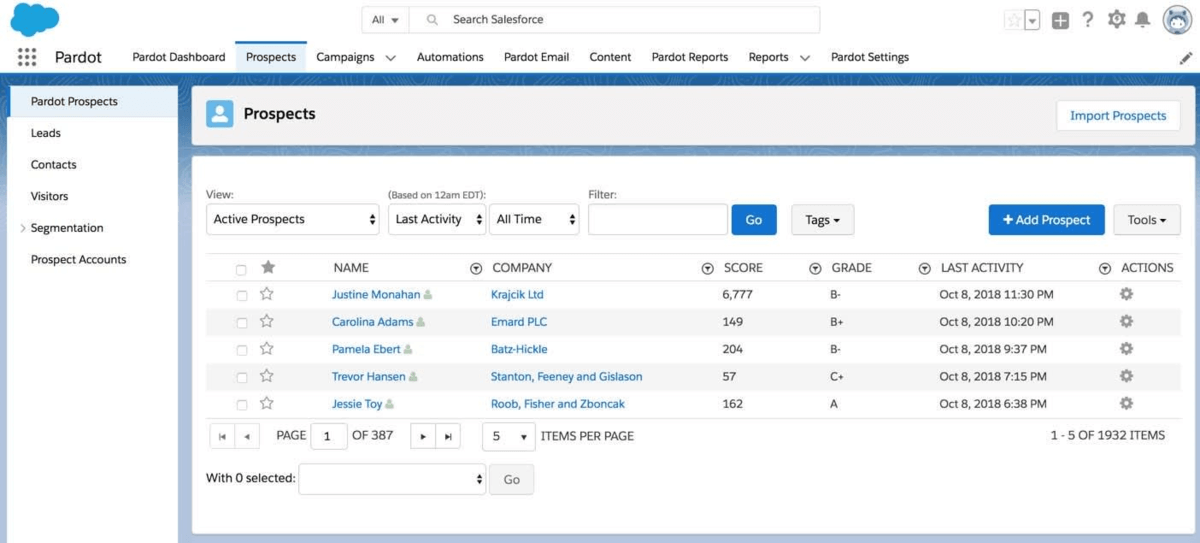
Task: Check the box for Pamela Ebert
Action: click(241, 350)
